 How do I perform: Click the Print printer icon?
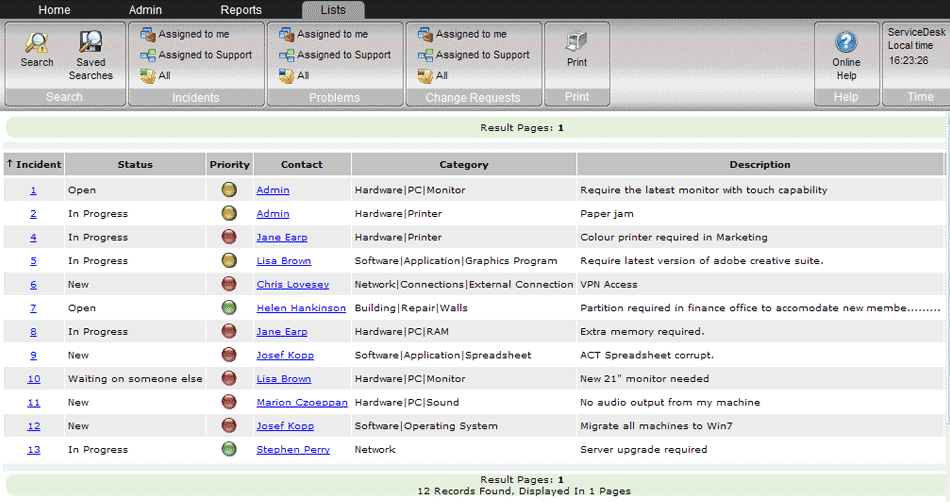[x=576, y=41]
